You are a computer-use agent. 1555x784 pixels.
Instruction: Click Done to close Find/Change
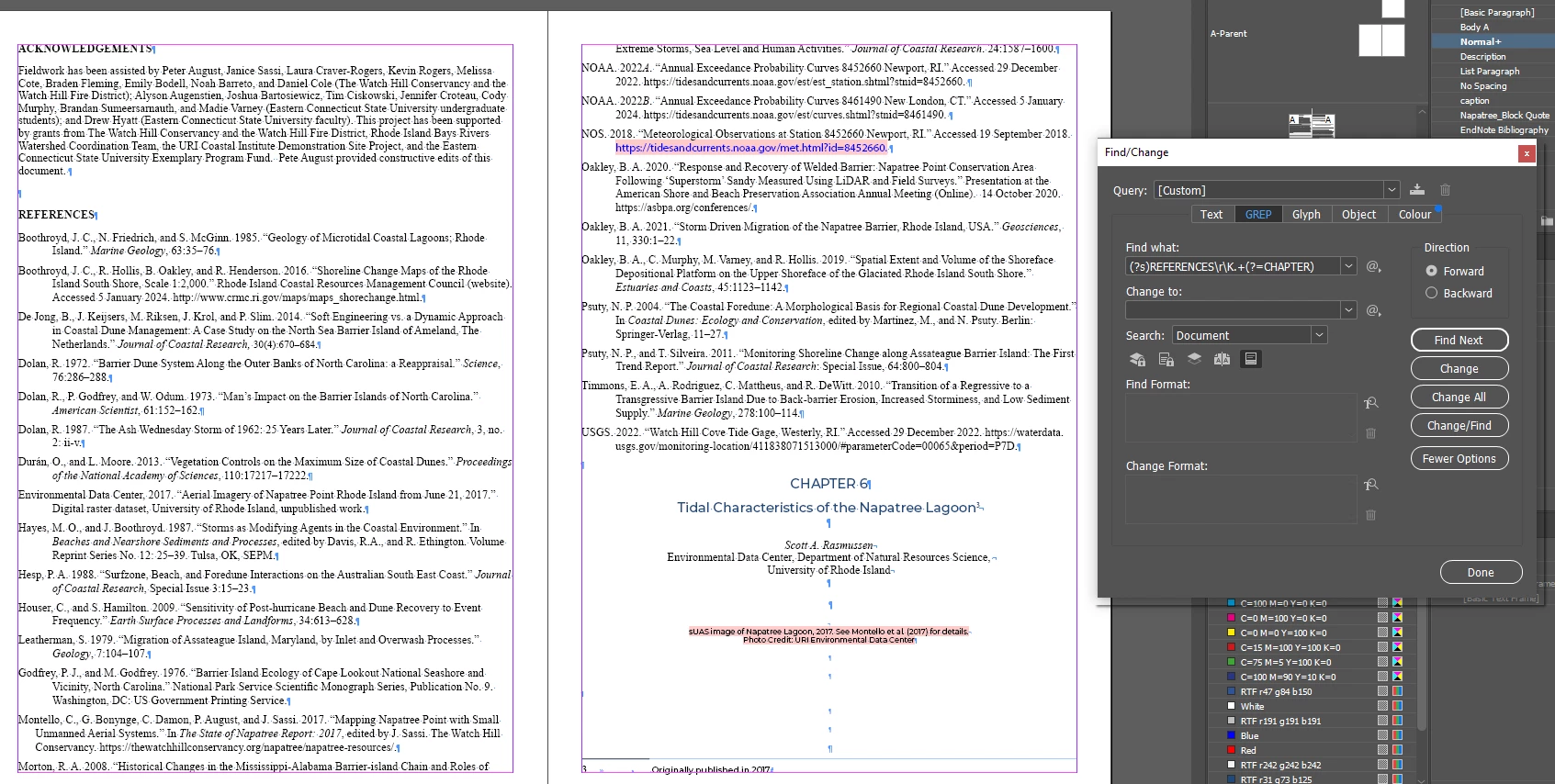[x=1481, y=572]
